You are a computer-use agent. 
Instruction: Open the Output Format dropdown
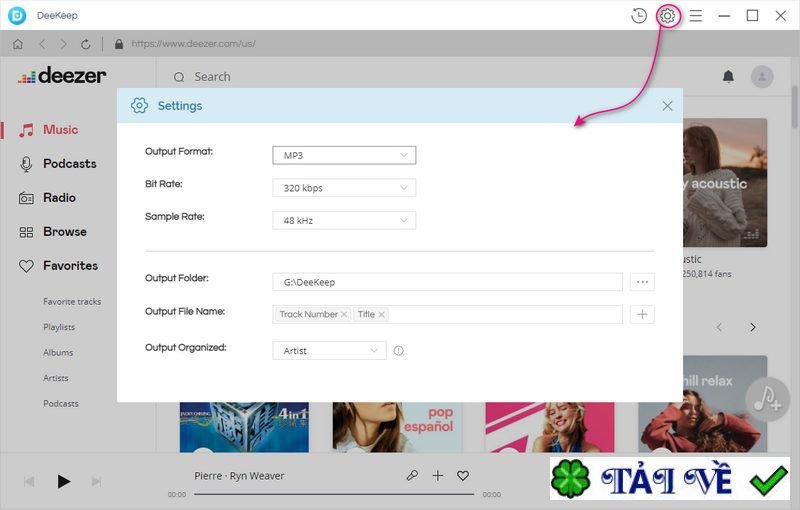(344, 156)
